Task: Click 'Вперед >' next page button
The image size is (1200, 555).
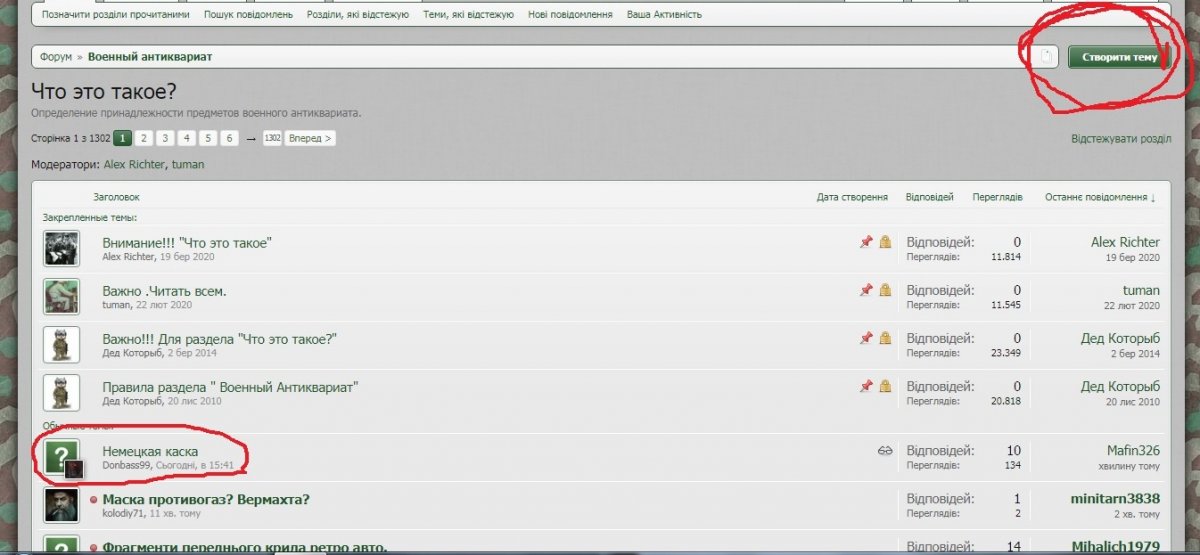Action: (310, 138)
